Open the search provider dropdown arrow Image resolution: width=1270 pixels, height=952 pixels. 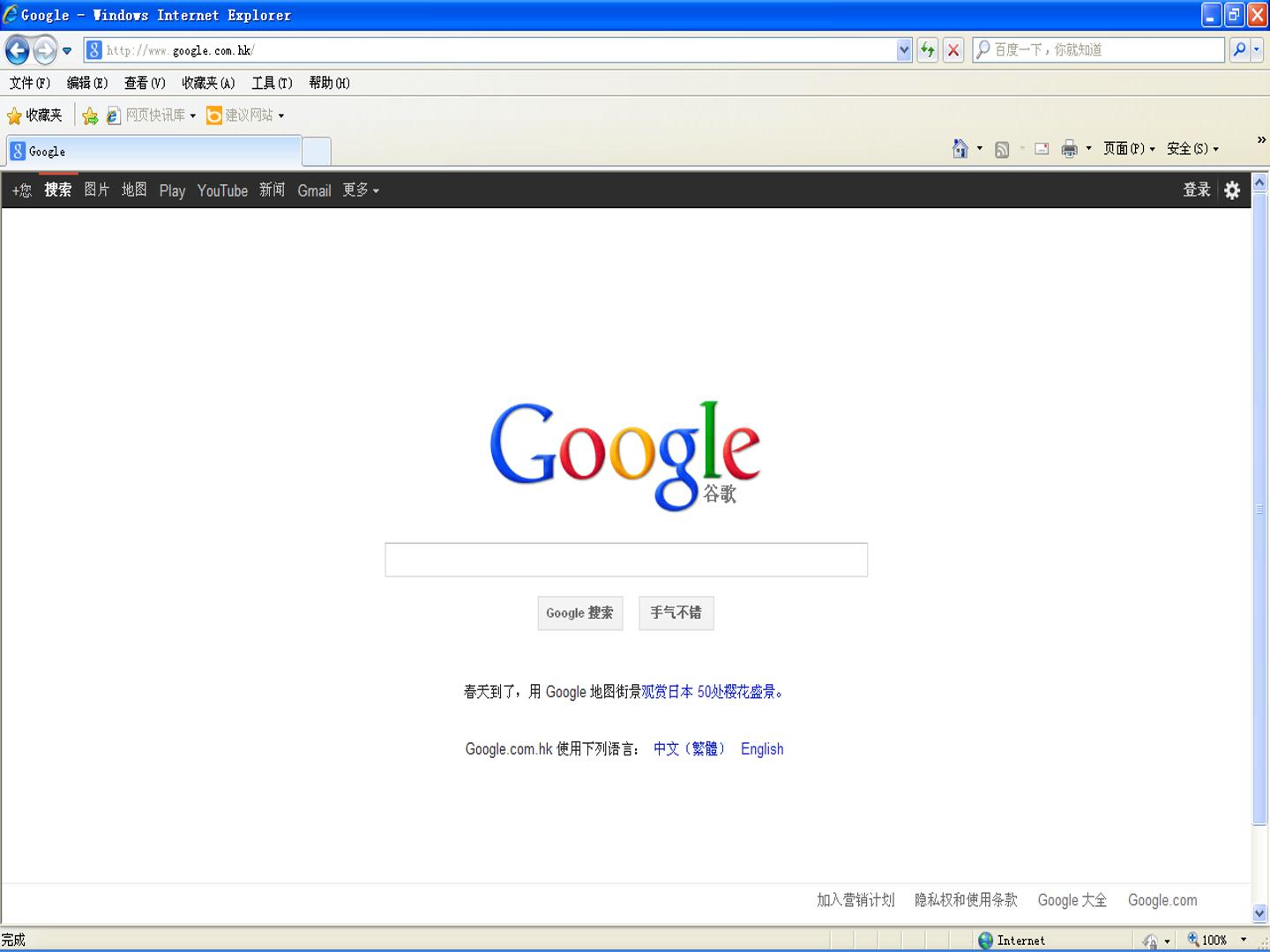[1257, 50]
